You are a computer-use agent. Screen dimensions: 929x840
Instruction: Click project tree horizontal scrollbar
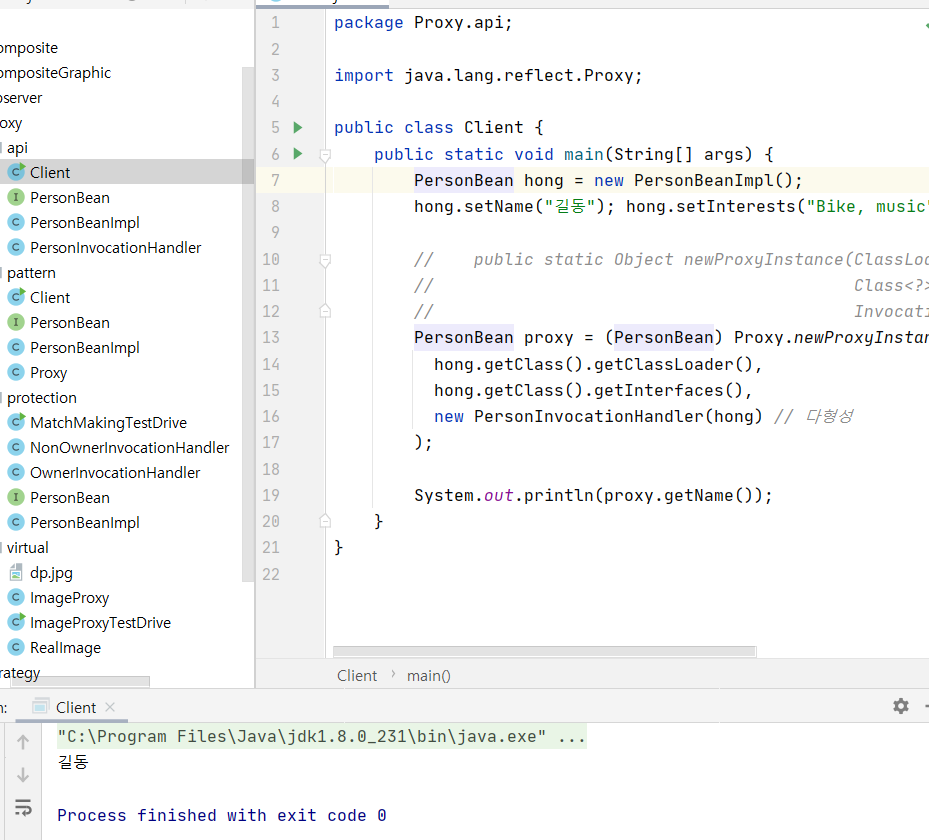[x=80, y=681]
